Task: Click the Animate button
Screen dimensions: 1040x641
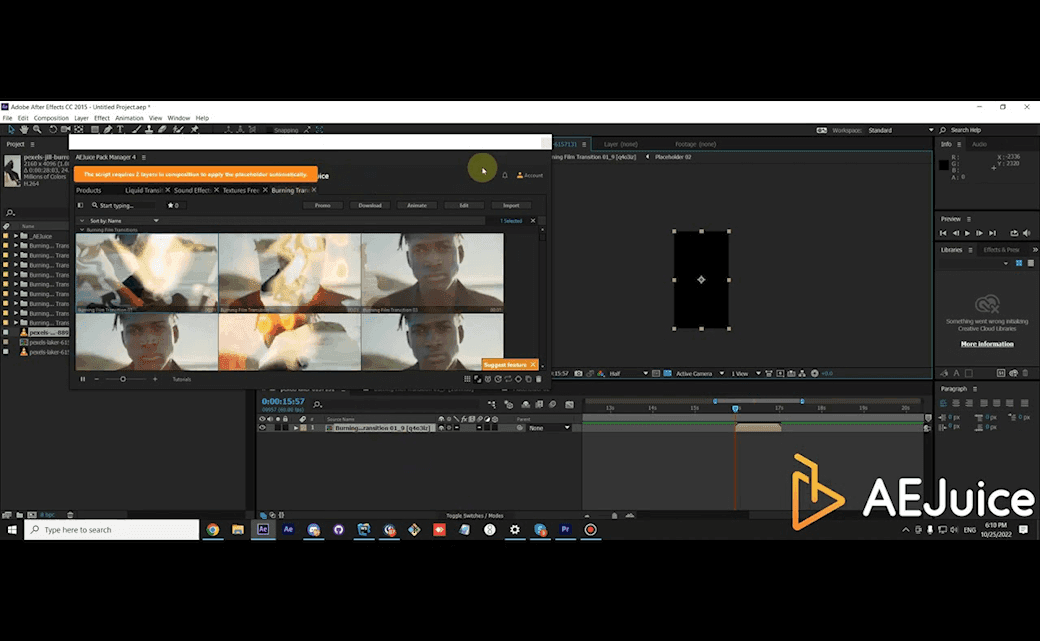Action: click(x=417, y=206)
